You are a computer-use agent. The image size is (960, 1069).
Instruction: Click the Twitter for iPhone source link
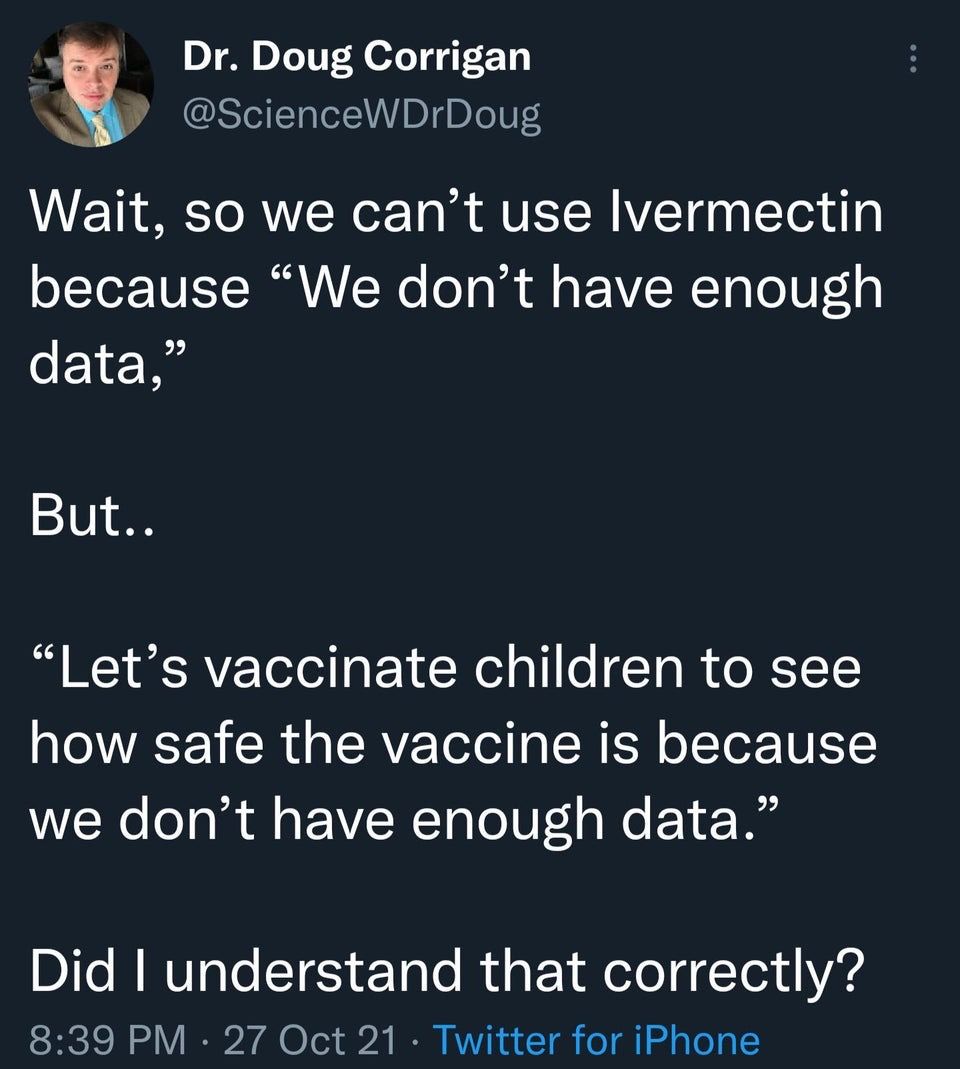click(x=595, y=1040)
